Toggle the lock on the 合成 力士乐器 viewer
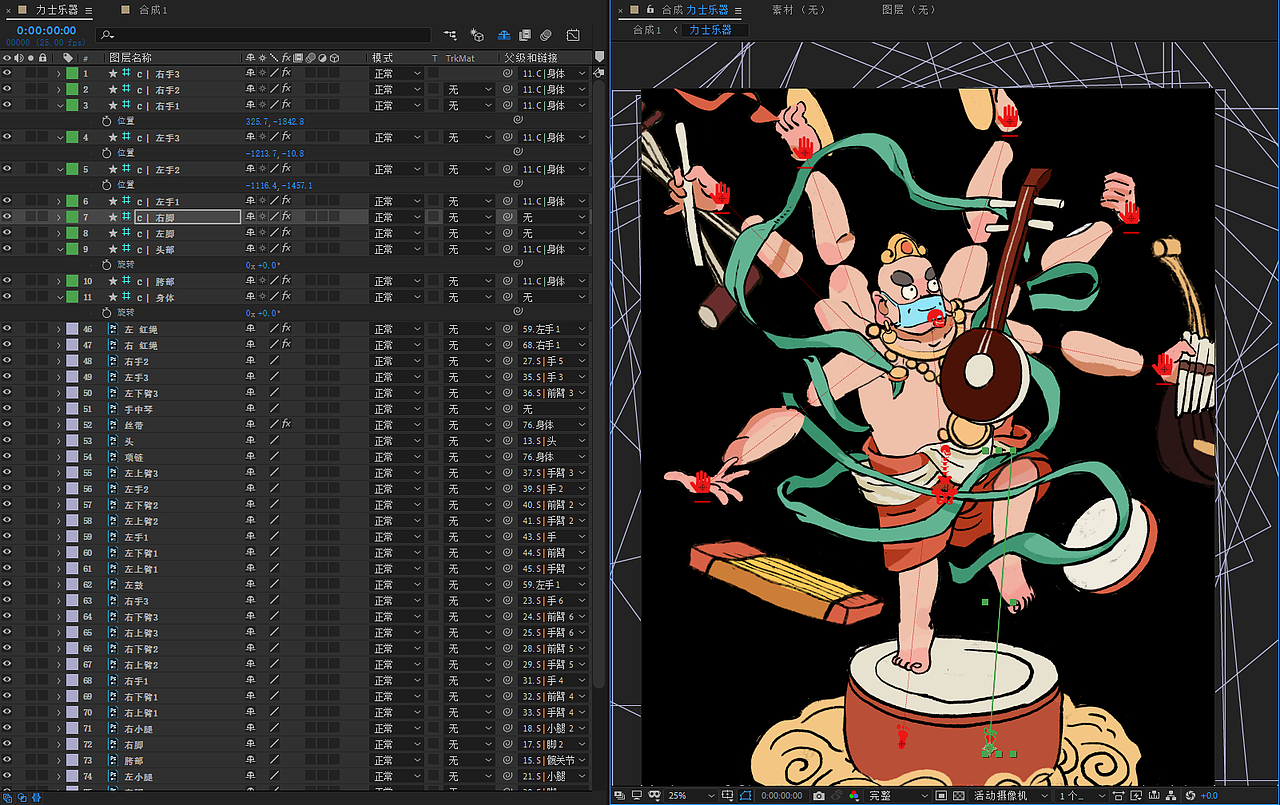Image resolution: width=1280 pixels, height=805 pixels. [650, 10]
